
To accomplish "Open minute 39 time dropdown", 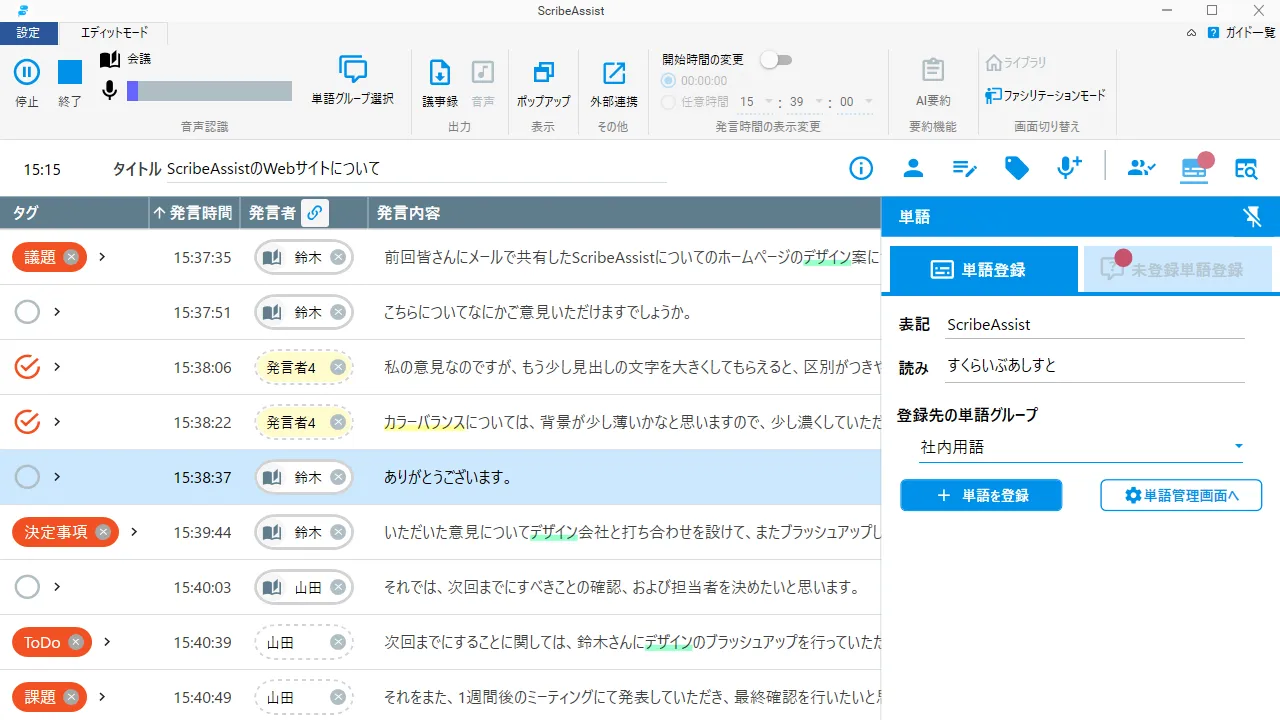I will [x=807, y=101].
